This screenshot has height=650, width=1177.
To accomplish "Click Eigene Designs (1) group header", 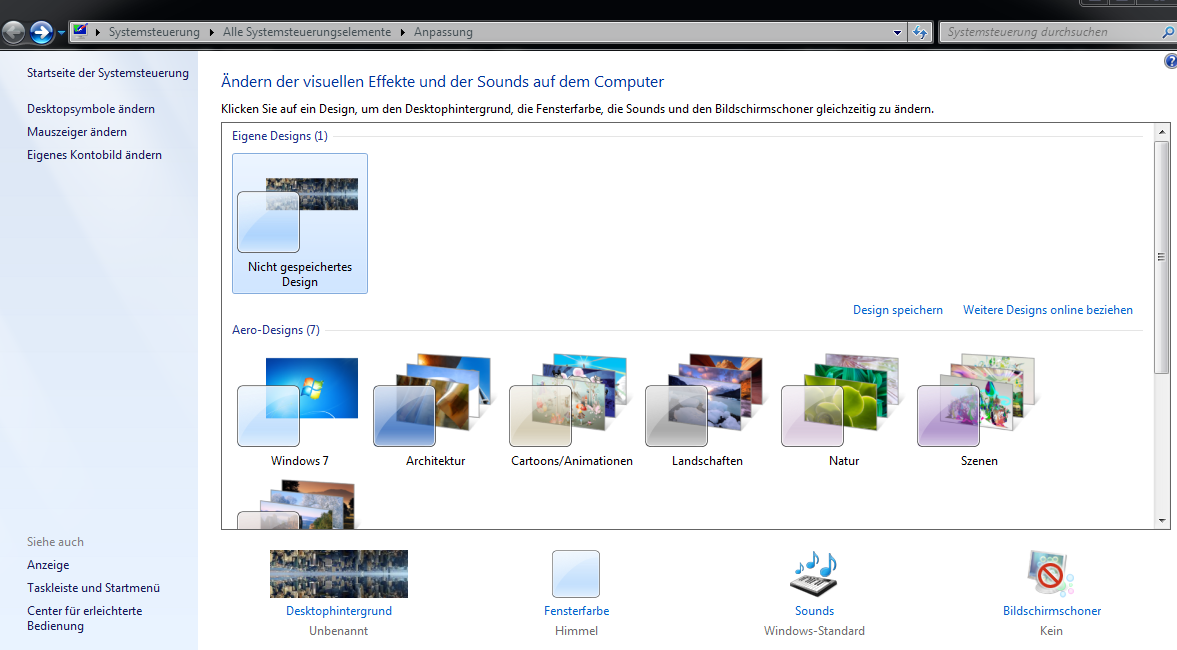I will [279, 136].
